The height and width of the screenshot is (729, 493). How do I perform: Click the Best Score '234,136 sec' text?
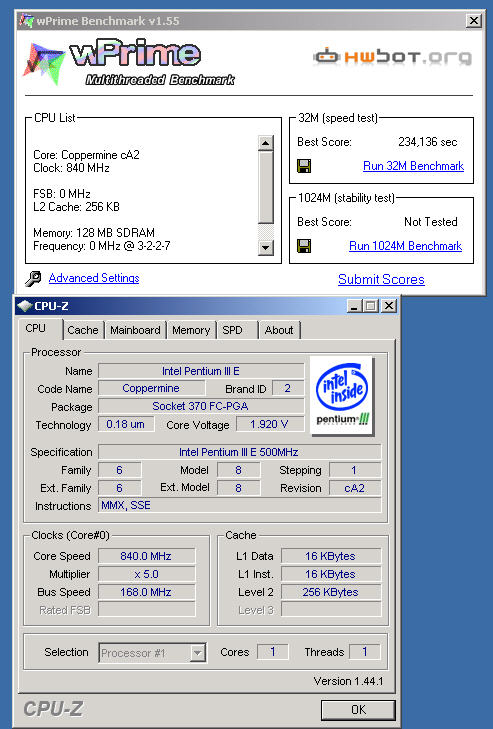(427, 142)
